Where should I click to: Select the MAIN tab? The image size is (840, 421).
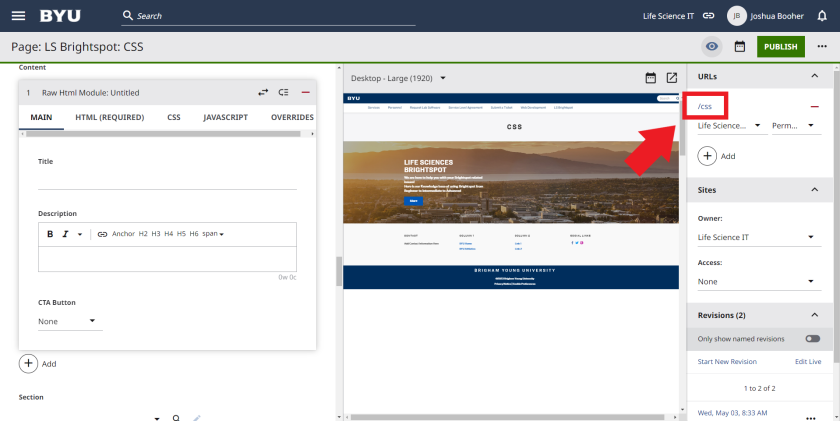41,117
